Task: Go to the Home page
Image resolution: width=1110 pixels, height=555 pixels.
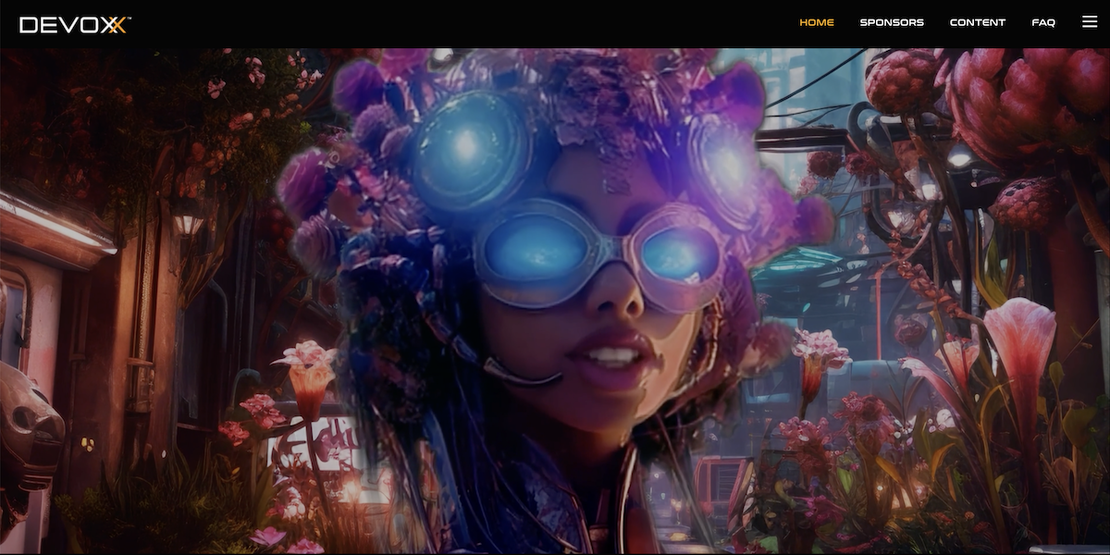Action: tap(816, 22)
